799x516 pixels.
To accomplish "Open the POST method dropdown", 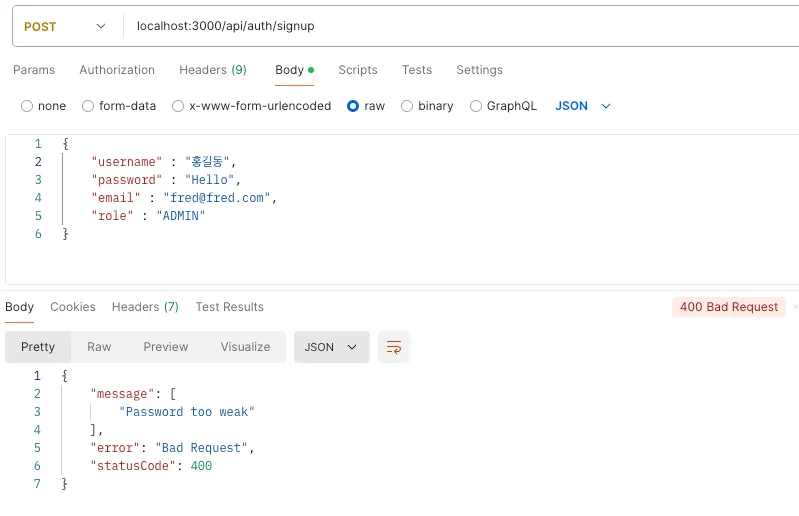I will [x=65, y=26].
